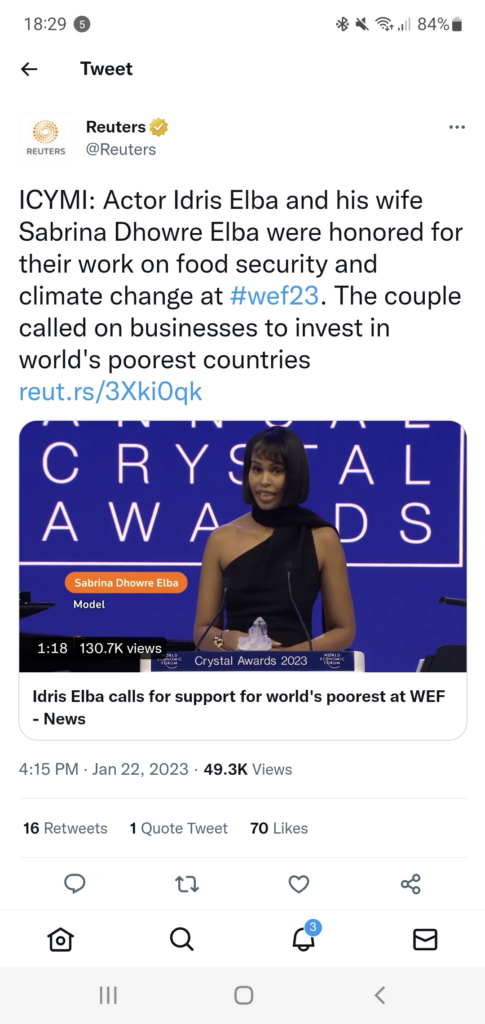
Task: Tap the retweet arrows icon
Action: coord(187,884)
